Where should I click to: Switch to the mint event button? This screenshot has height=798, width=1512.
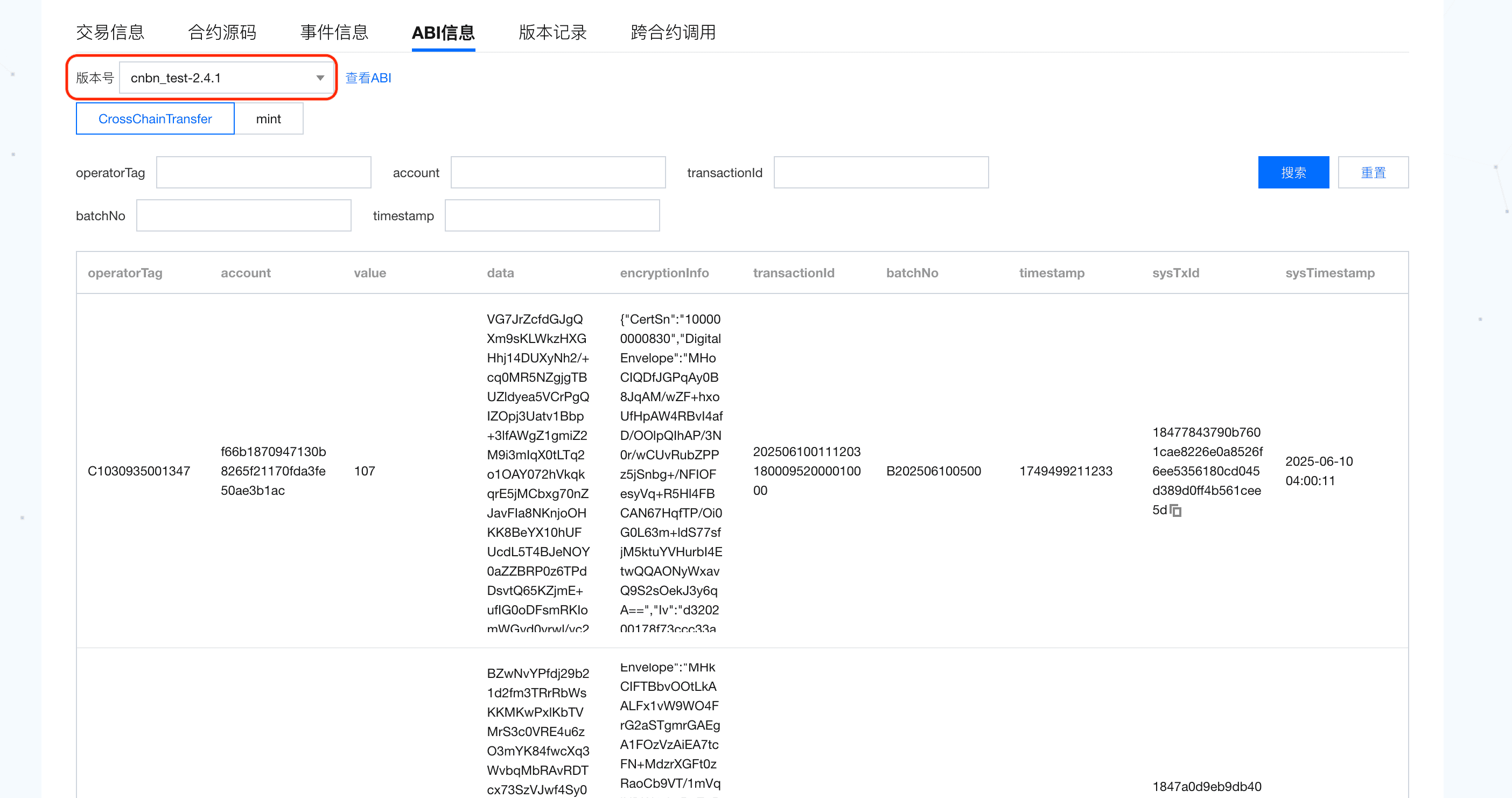(x=268, y=119)
